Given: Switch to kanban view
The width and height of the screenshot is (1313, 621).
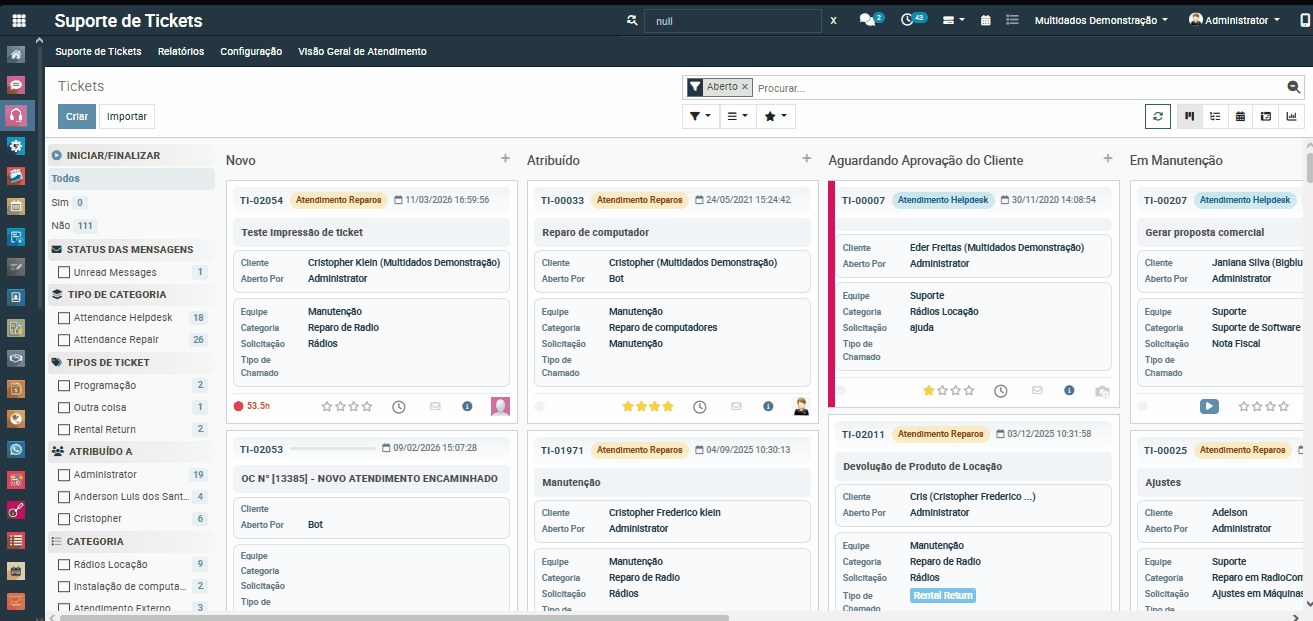Looking at the screenshot, I should tap(1190, 116).
